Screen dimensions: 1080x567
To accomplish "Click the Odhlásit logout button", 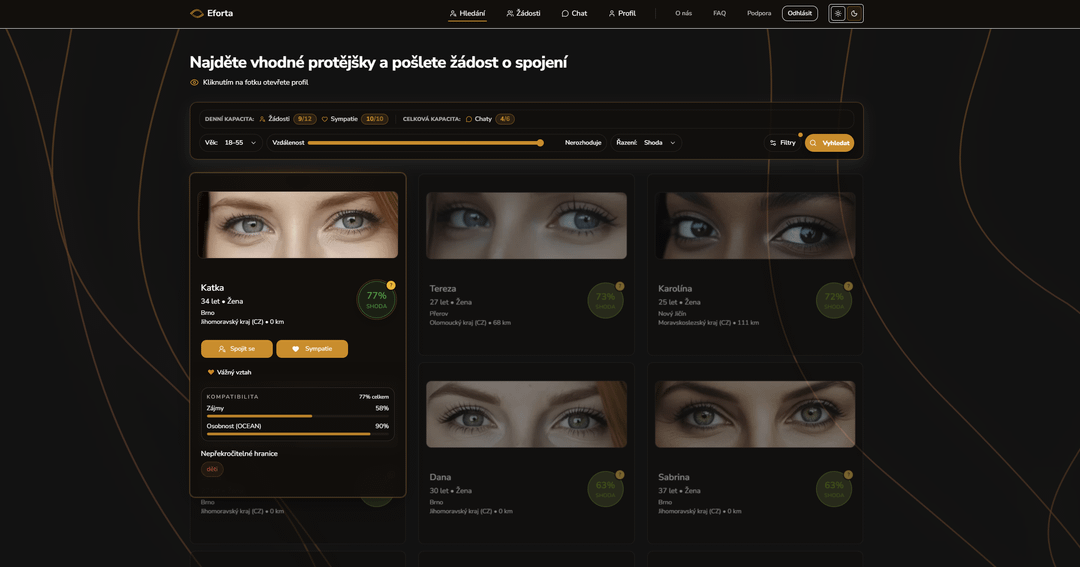I will click(x=799, y=13).
